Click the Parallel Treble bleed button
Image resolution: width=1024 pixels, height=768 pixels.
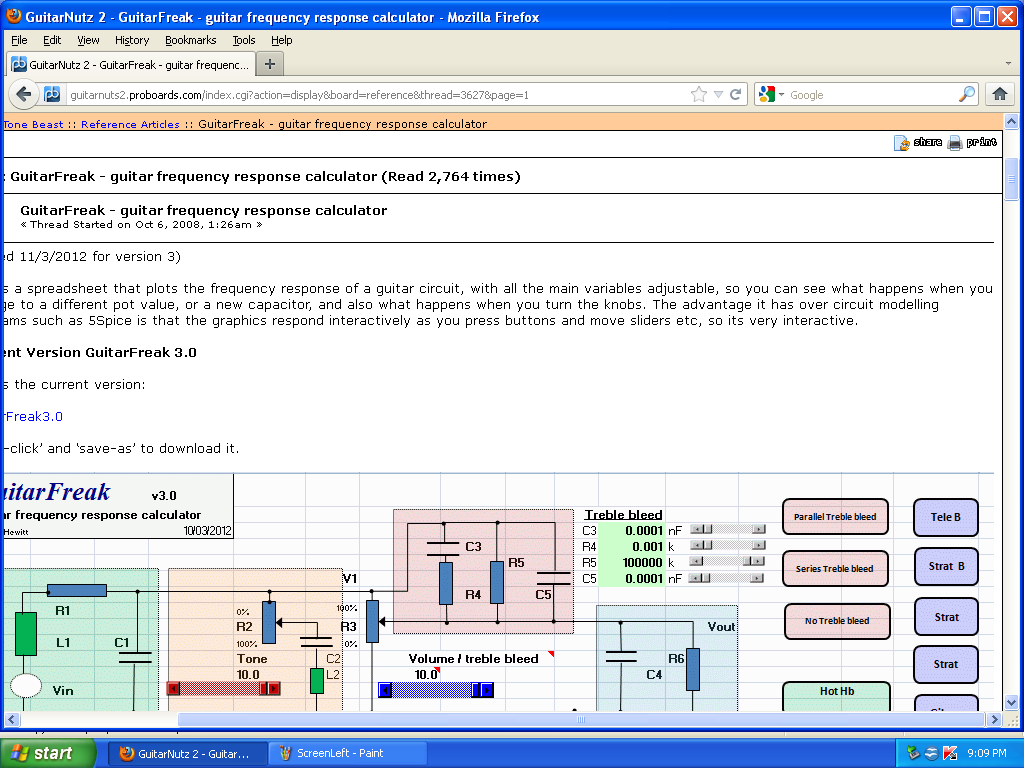[835, 517]
